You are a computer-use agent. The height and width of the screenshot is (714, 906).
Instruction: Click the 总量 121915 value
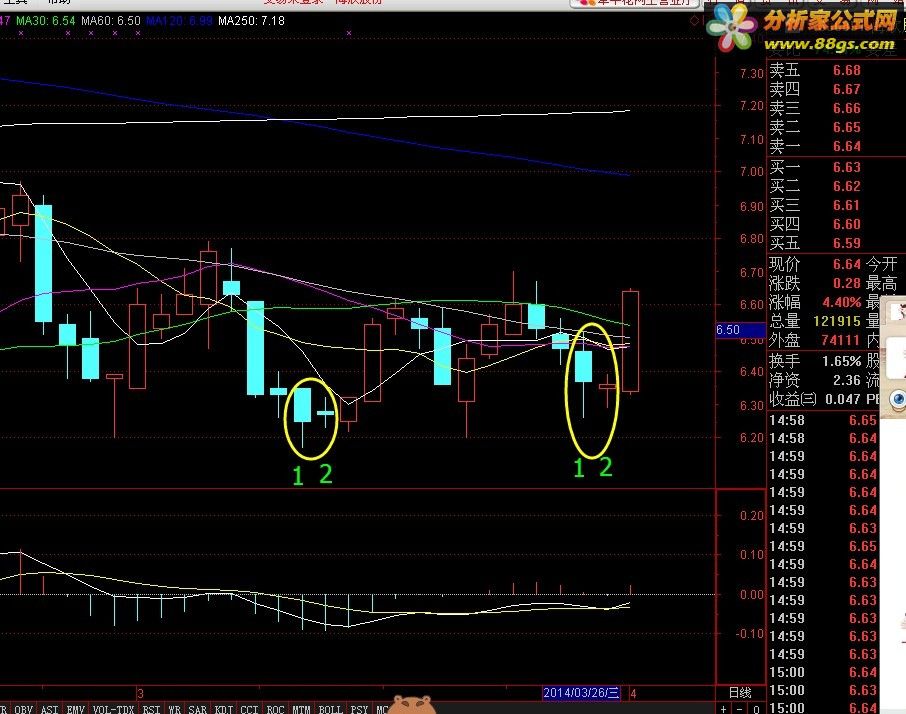(x=837, y=321)
